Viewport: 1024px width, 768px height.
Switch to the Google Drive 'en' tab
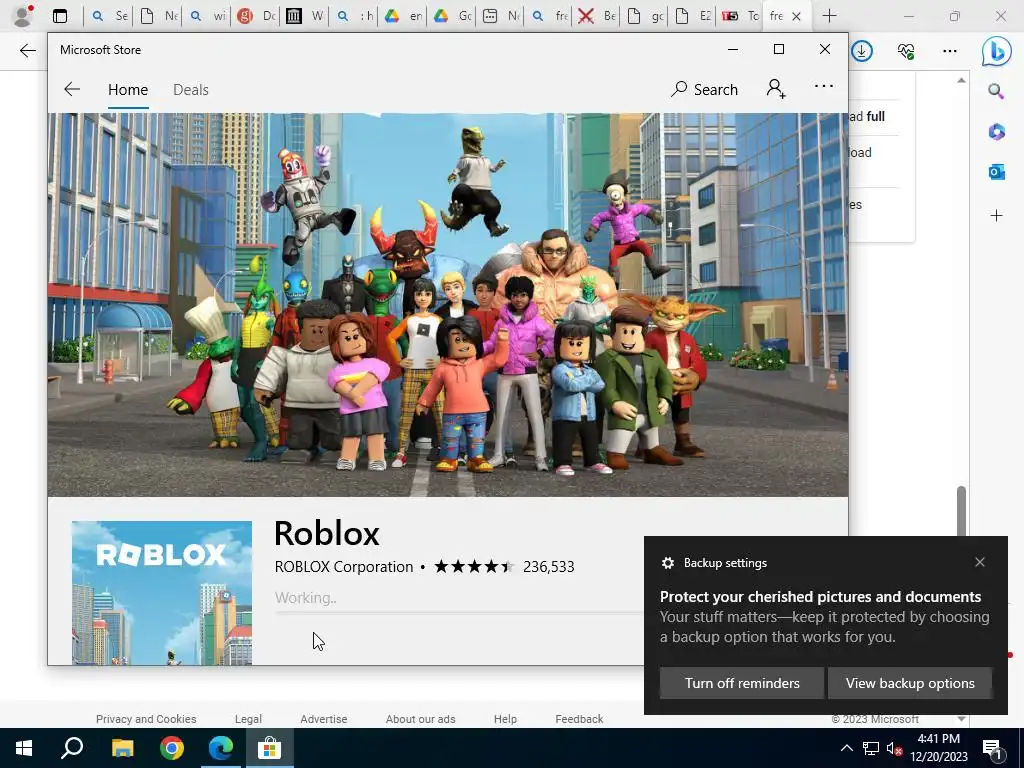coord(402,16)
